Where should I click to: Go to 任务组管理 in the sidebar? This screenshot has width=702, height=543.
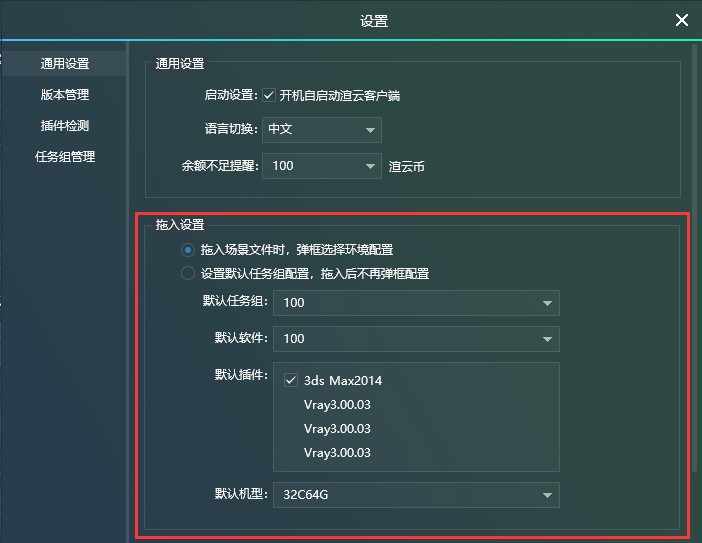(x=64, y=157)
